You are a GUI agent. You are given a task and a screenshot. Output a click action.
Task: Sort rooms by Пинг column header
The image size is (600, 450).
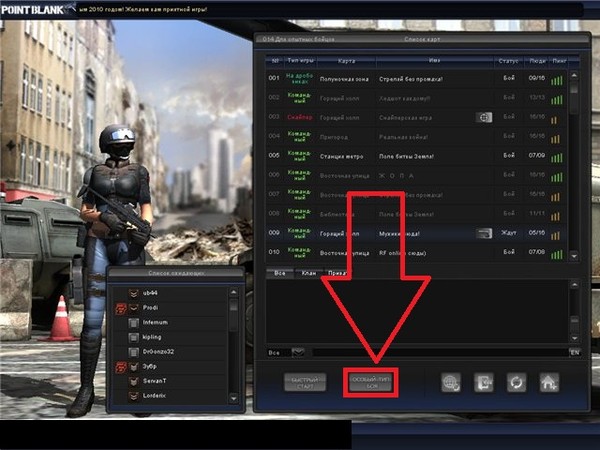click(x=559, y=61)
